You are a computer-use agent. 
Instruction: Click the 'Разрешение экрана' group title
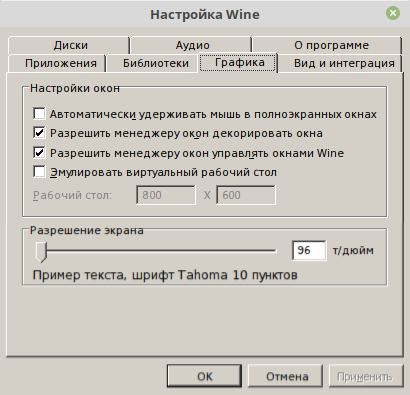87,230
